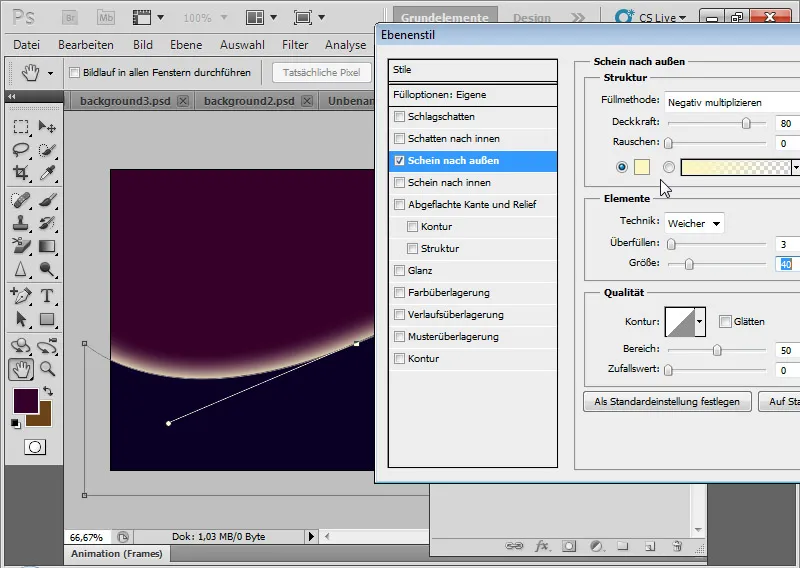Open Fülloptionen: Eigene section
The height and width of the screenshot is (568, 800).
click(472, 95)
